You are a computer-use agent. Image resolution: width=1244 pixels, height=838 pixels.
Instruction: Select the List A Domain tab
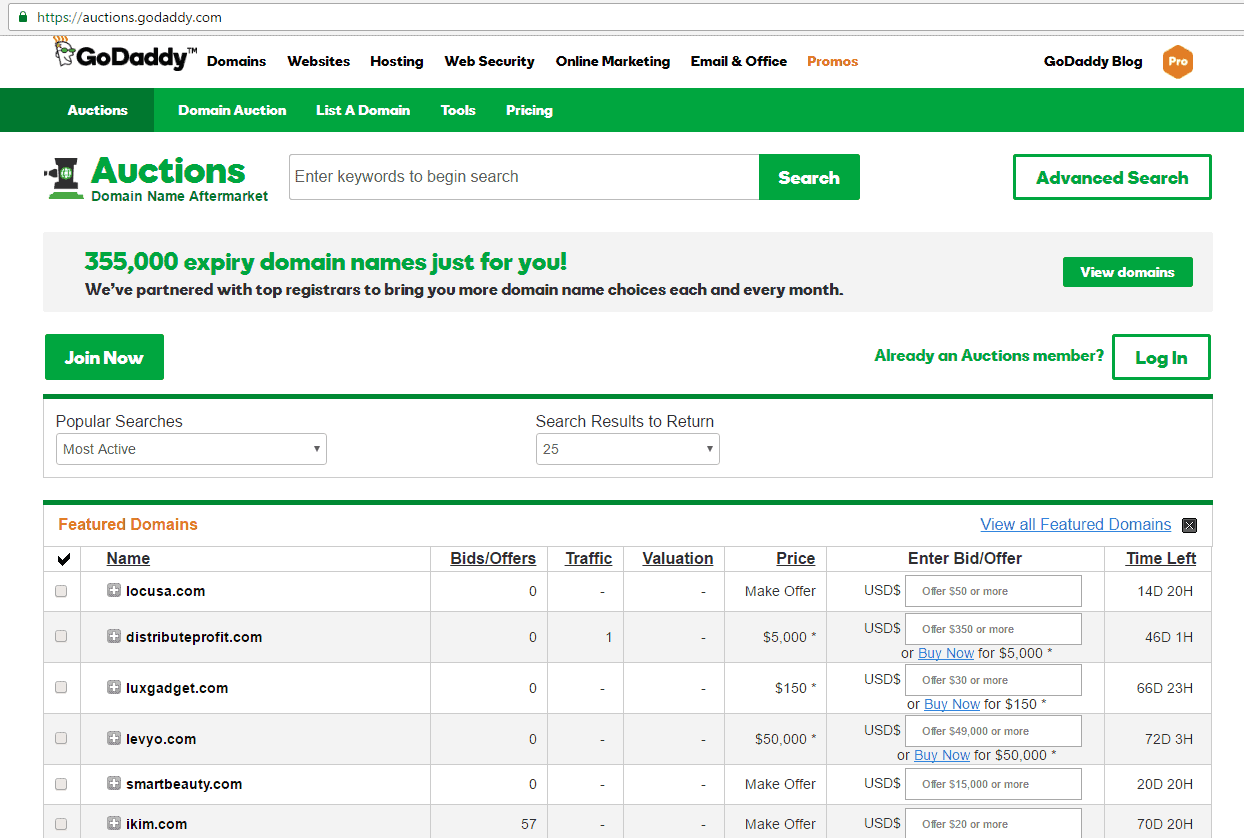(363, 110)
